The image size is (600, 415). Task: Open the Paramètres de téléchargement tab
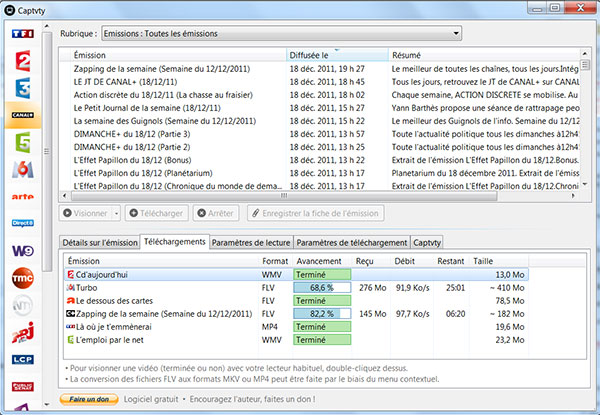(x=352, y=242)
